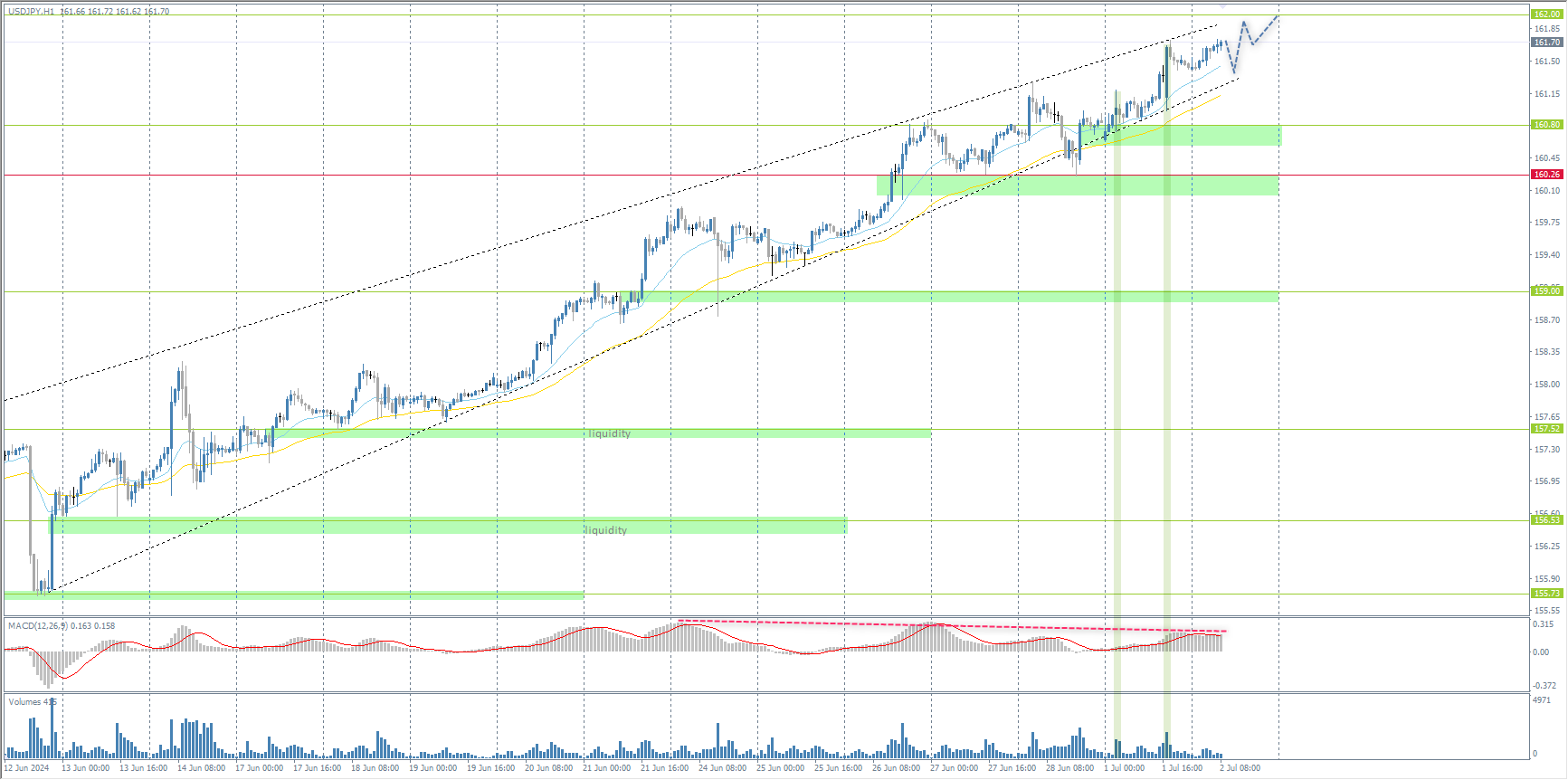Click the 18 Jun 08:00 time label

click(375, 768)
